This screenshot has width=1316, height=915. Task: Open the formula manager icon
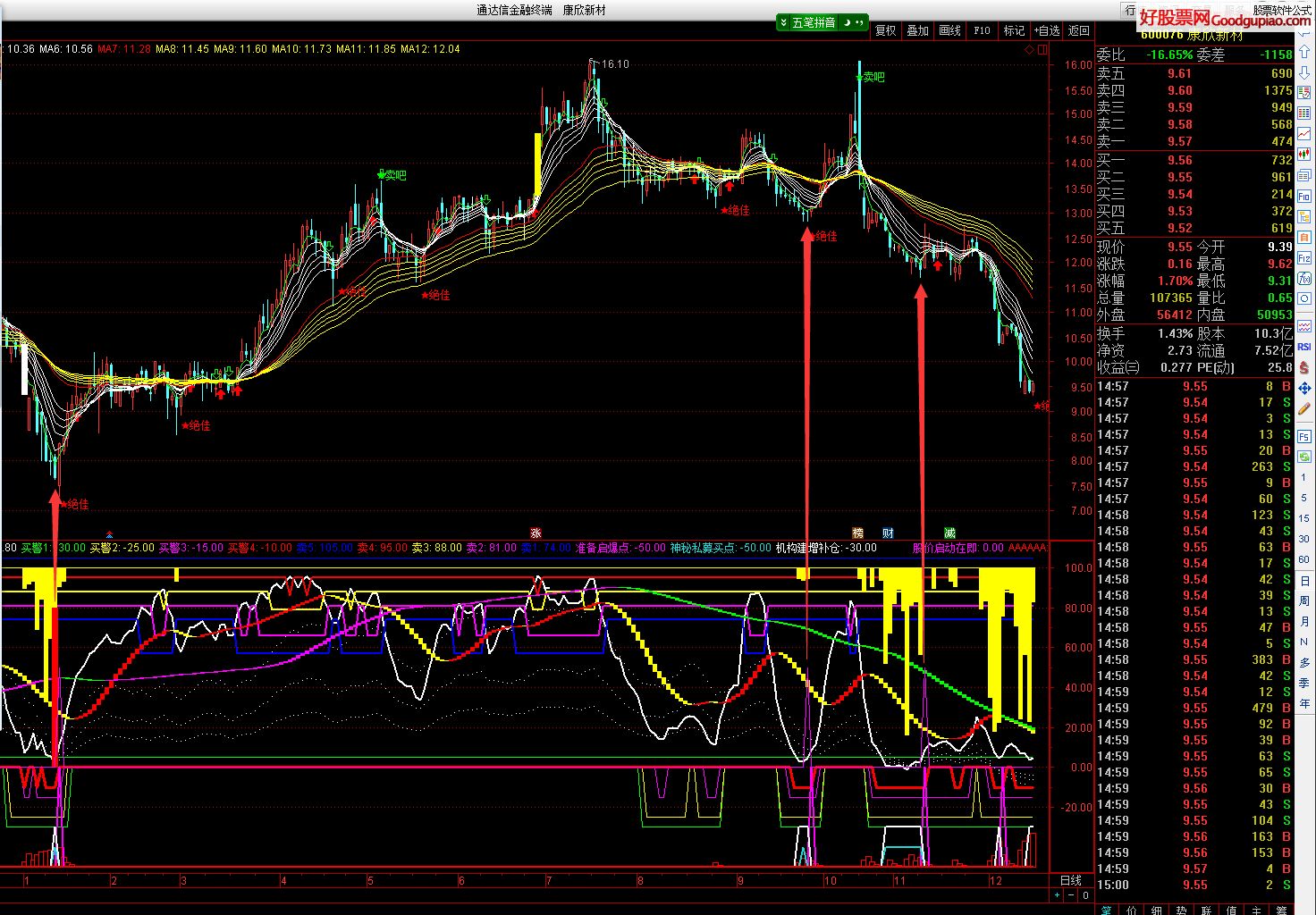pos(1303,278)
